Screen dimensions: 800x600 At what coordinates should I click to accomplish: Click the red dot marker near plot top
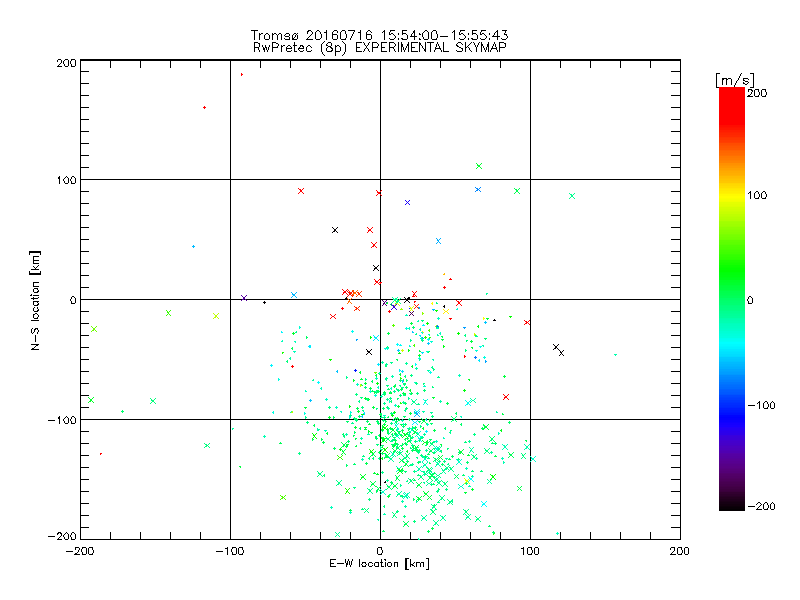click(242, 74)
